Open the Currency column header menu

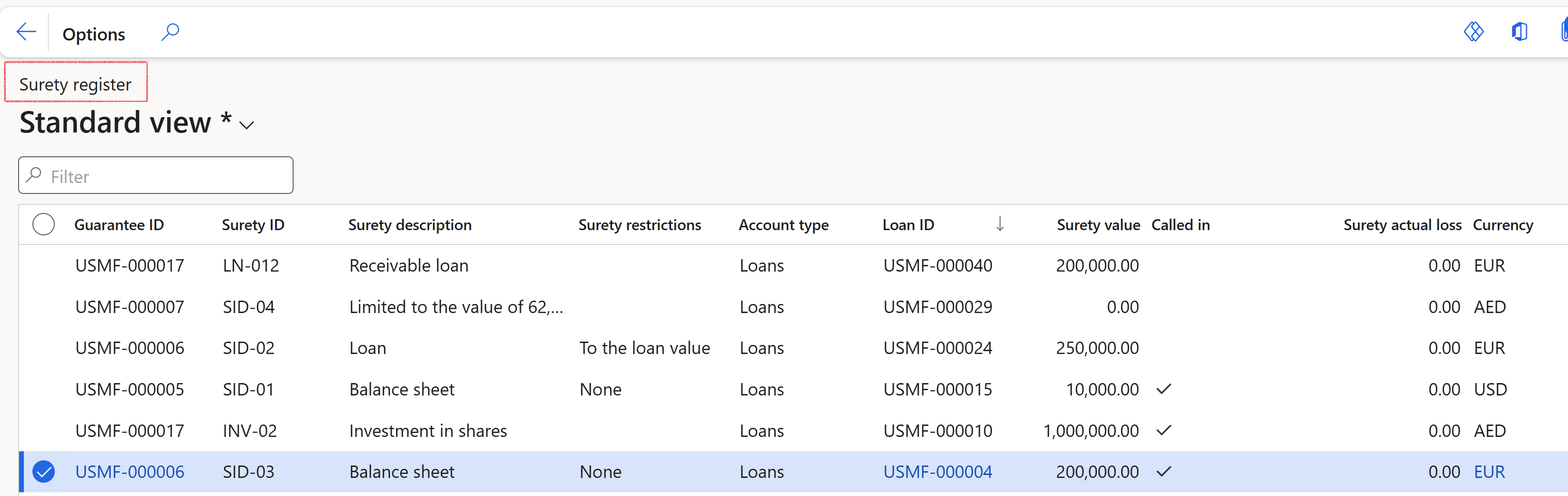click(x=1502, y=225)
